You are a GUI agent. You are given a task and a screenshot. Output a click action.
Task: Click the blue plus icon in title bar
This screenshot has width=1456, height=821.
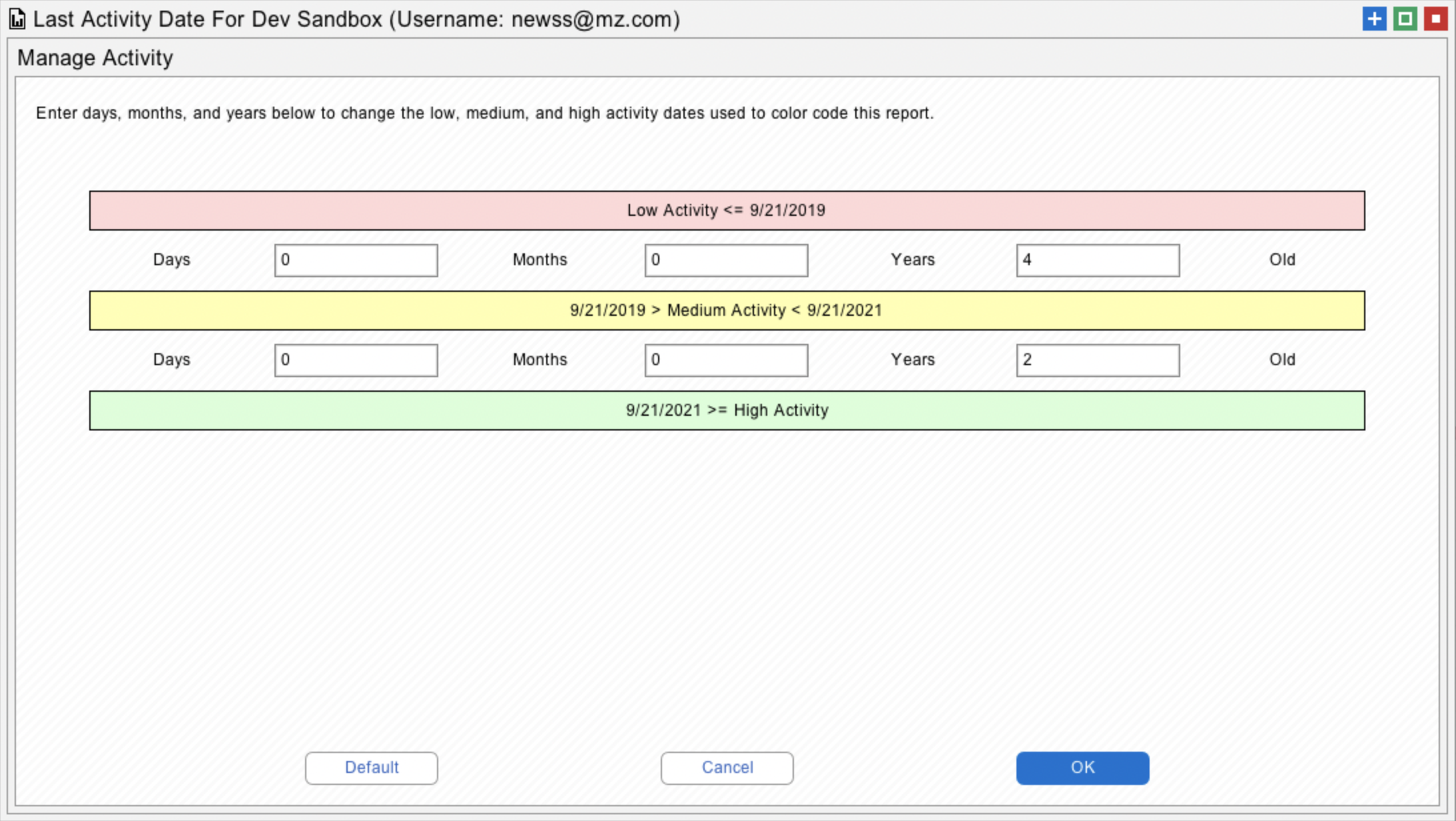[1374, 19]
